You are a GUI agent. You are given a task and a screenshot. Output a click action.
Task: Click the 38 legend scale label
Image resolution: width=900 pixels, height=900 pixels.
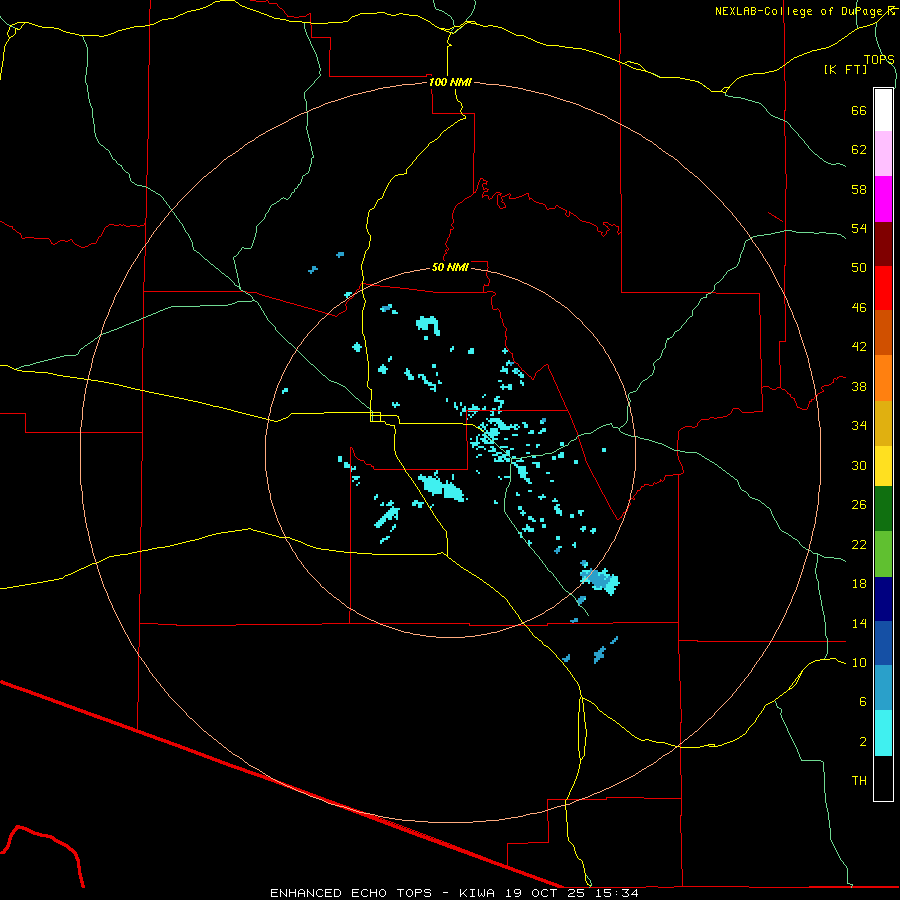(x=859, y=386)
